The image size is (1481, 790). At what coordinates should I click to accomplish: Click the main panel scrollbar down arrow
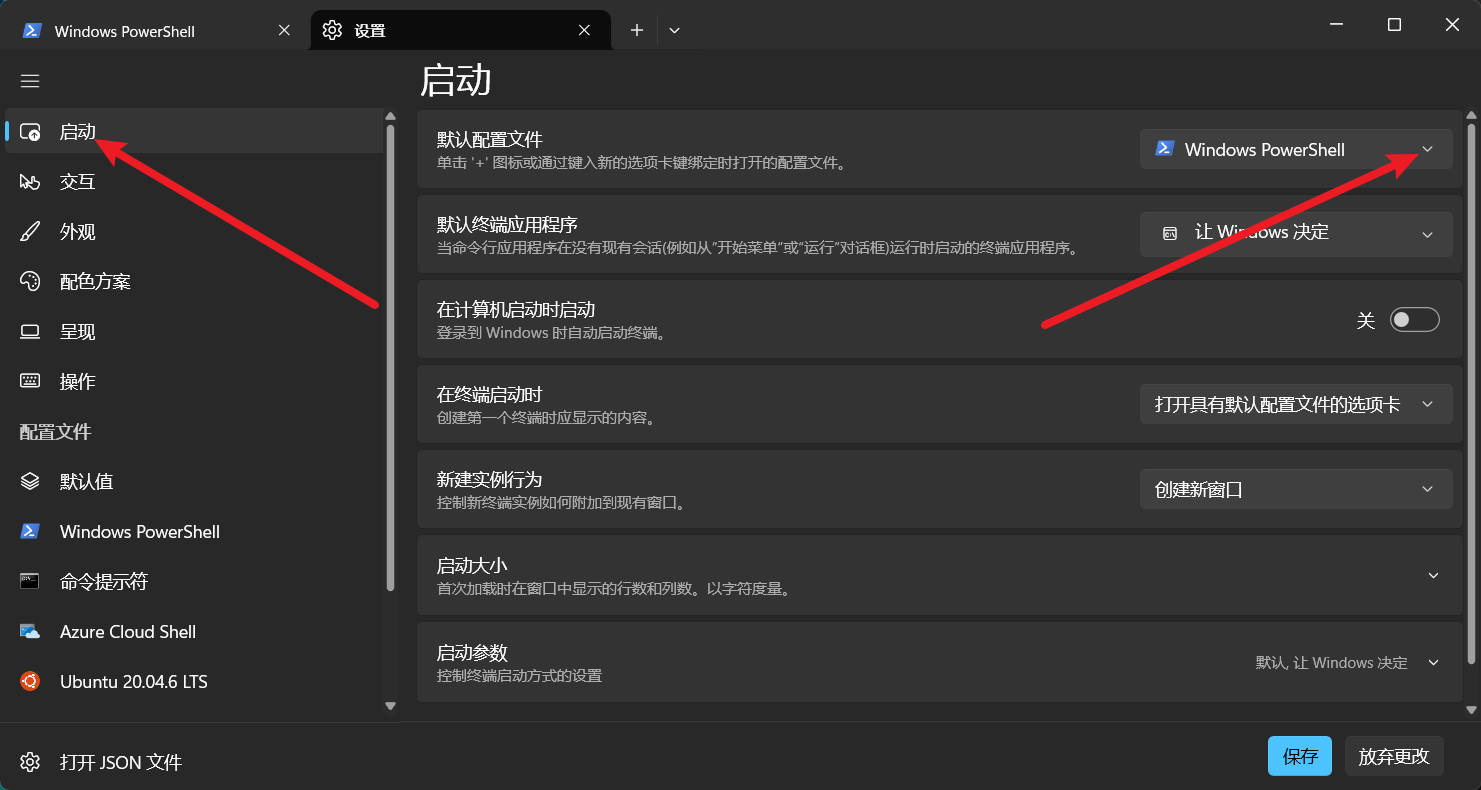tap(1471, 709)
